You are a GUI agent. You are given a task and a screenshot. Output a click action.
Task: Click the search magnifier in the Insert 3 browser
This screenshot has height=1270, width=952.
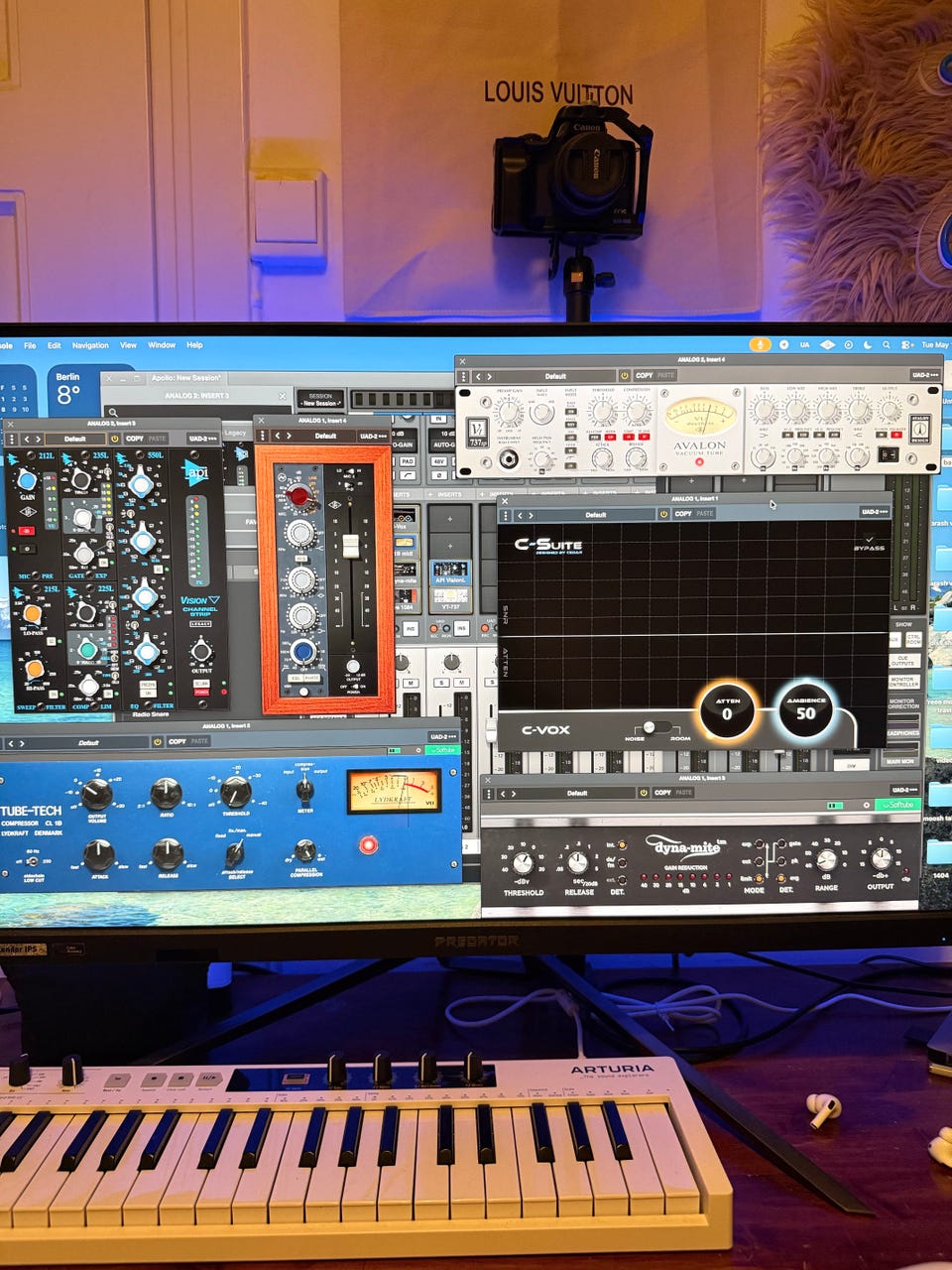[x=114, y=412]
